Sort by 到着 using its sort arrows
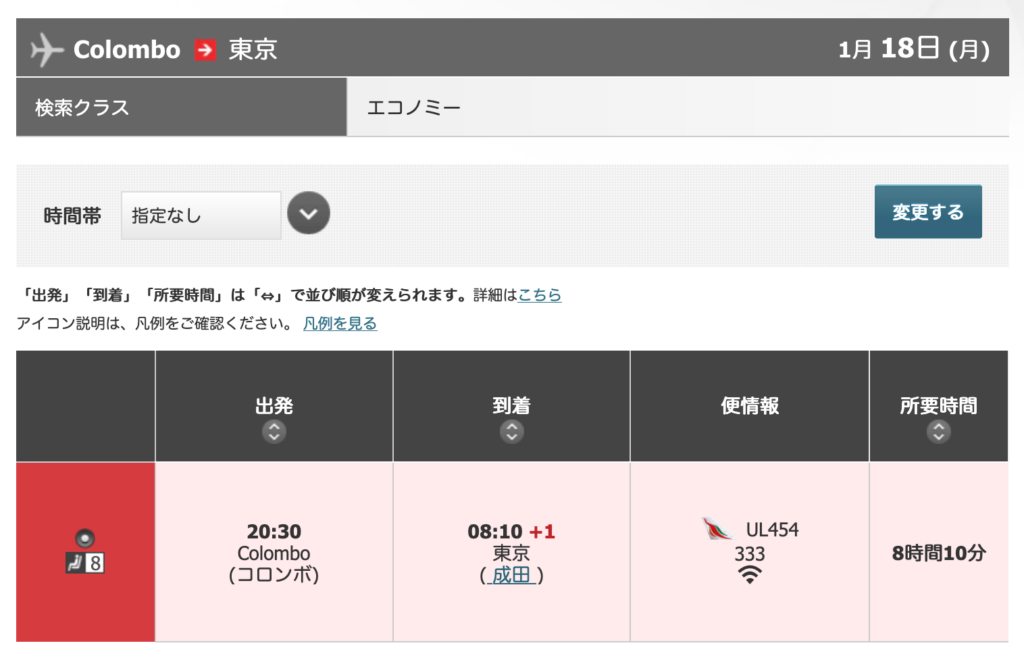The height and width of the screenshot is (658, 1024). (511, 431)
